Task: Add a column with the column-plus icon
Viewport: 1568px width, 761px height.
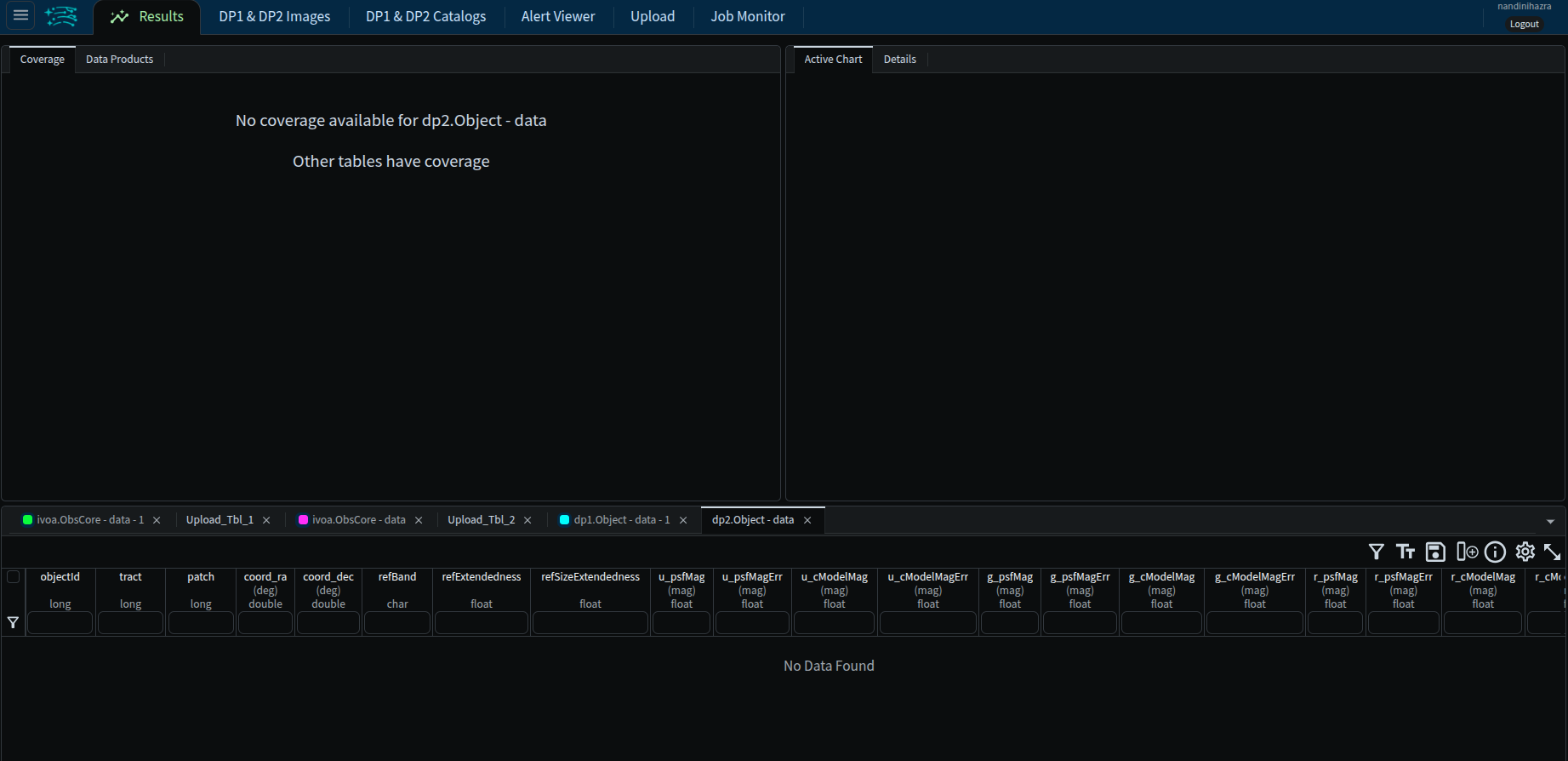Action: pos(1467,552)
